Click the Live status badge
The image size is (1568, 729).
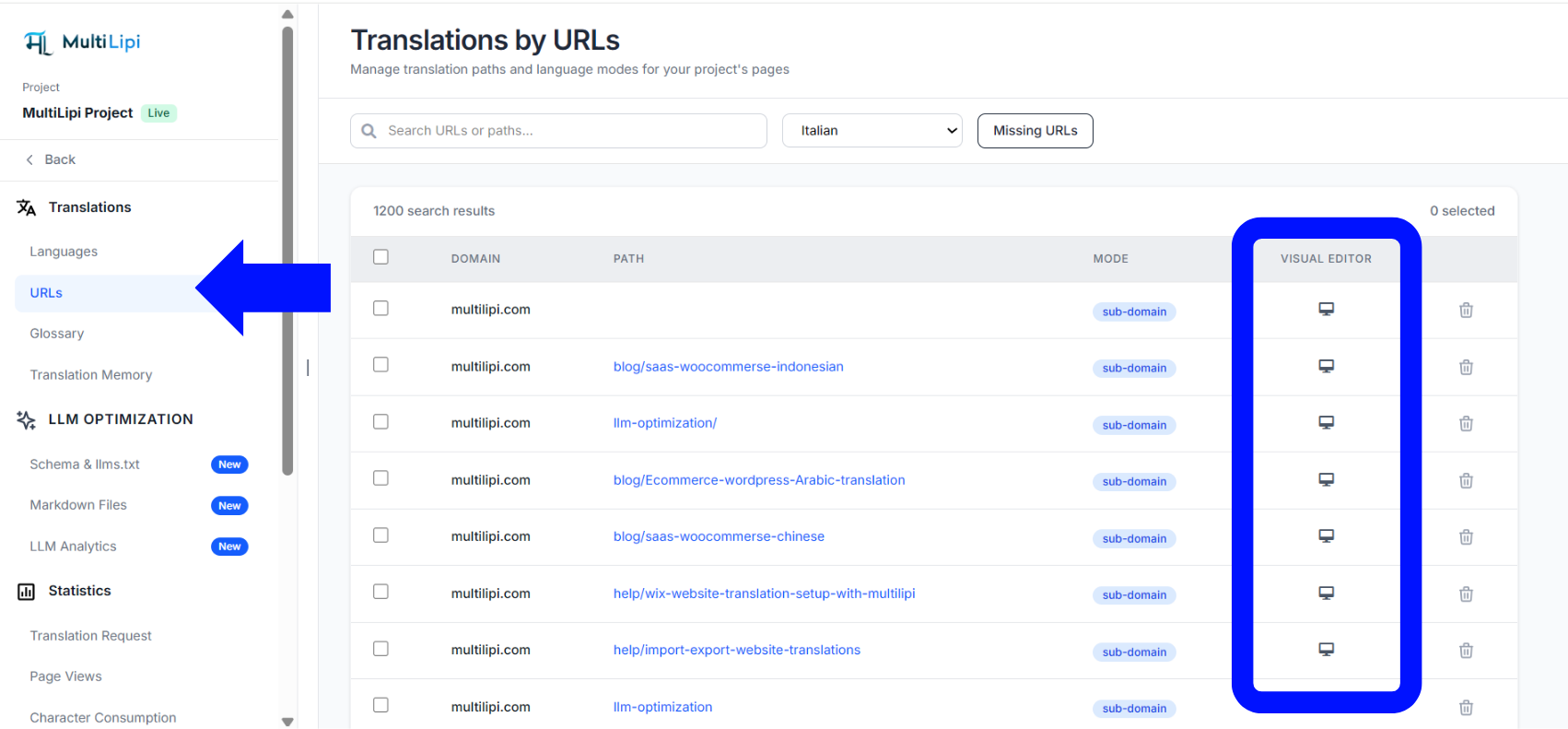[x=158, y=113]
